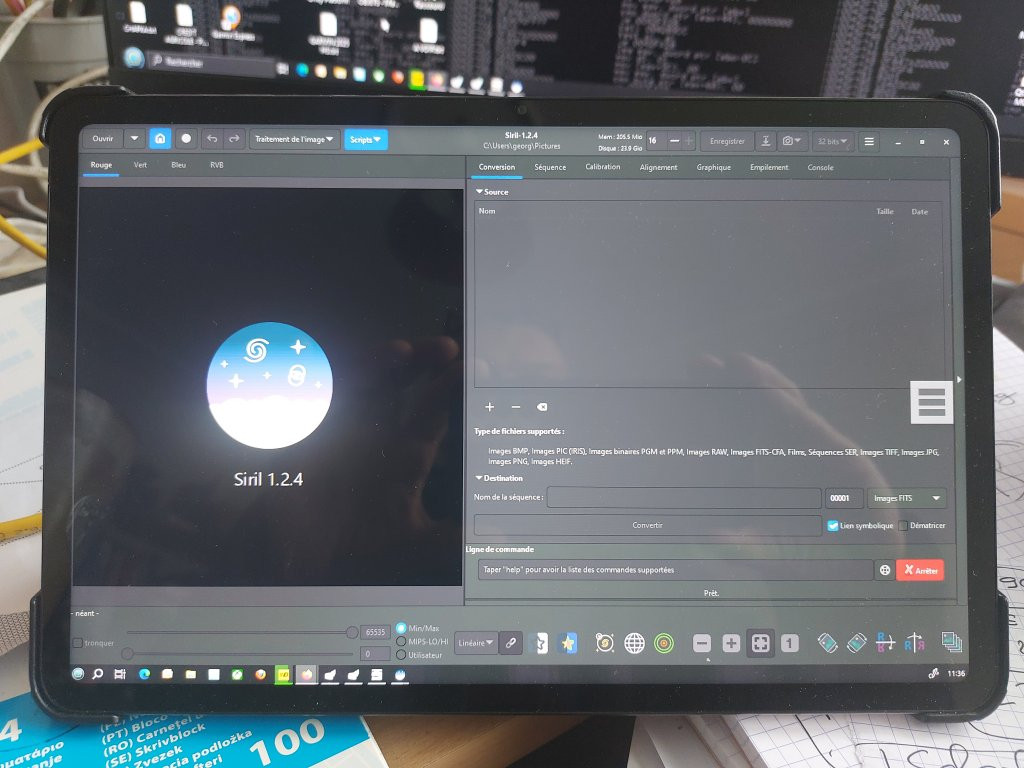Zoom in with the plus square icon
1024x768 pixels.
click(x=731, y=644)
